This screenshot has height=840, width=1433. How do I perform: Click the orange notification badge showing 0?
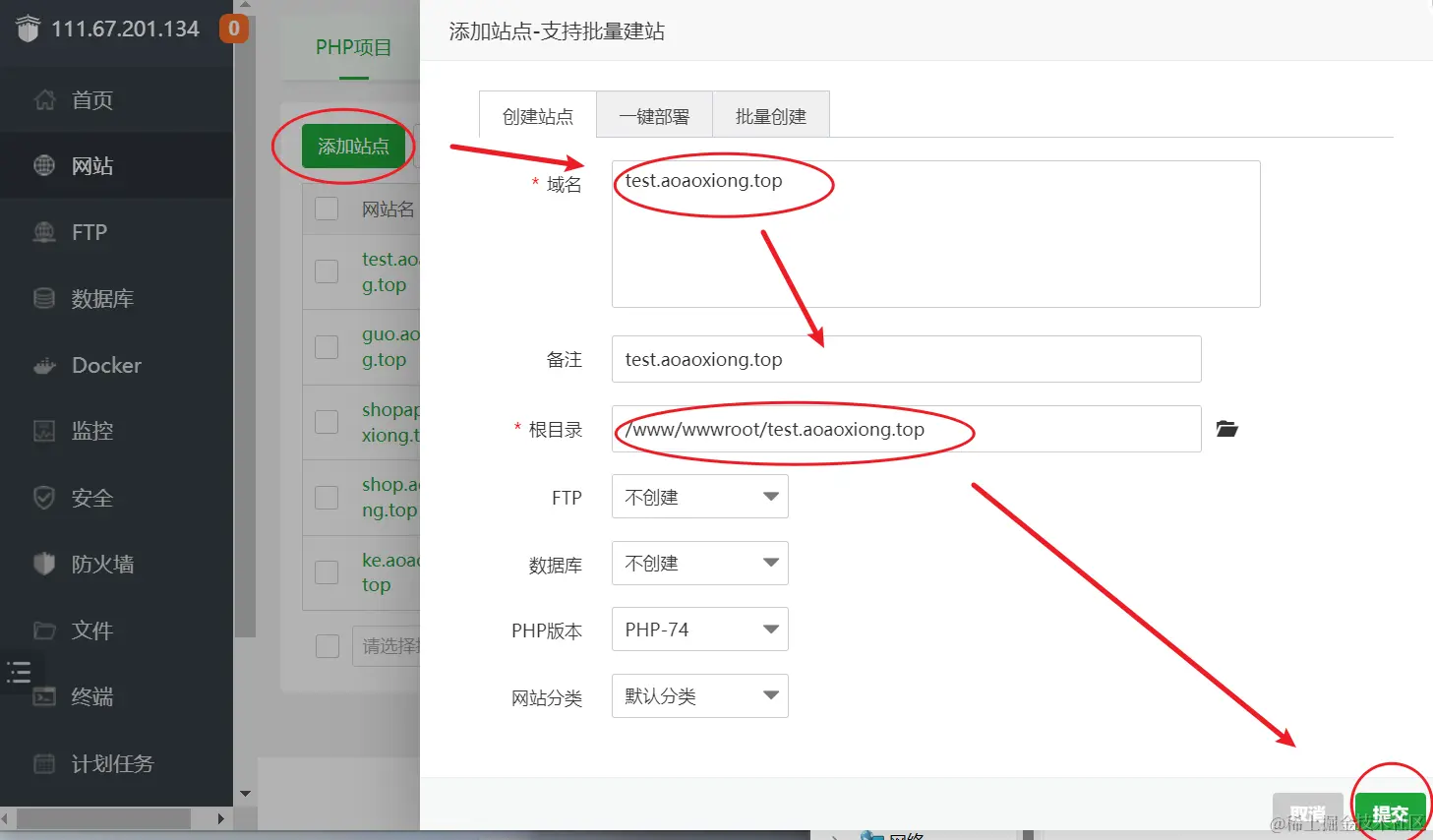click(234, 29)
